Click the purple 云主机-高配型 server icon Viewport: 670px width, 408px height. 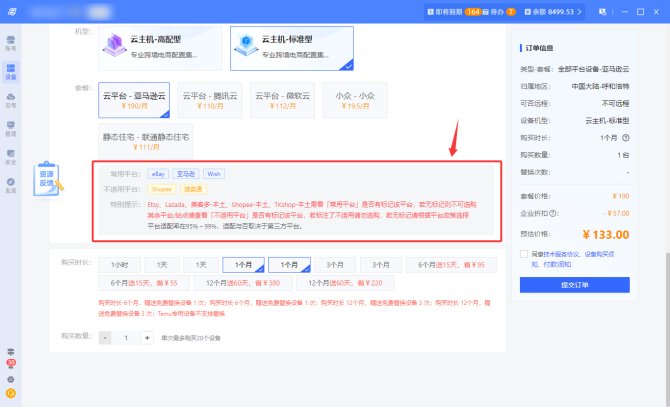pos(115,45)
